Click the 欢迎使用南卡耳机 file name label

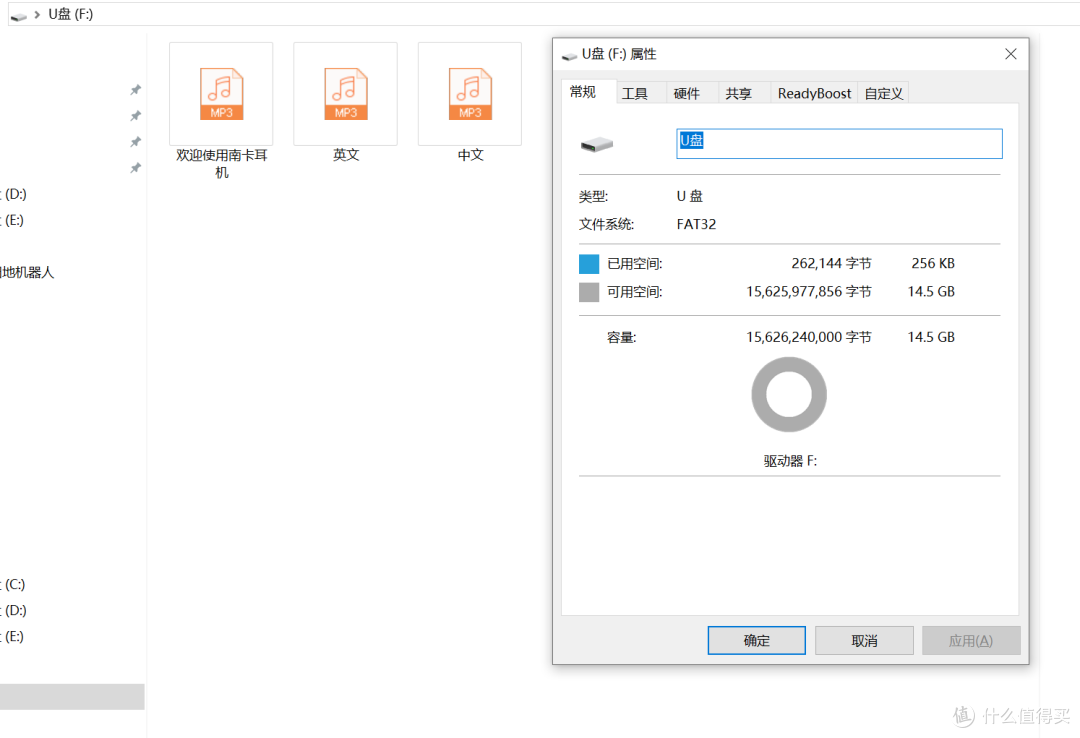click(x=221, y=164)
